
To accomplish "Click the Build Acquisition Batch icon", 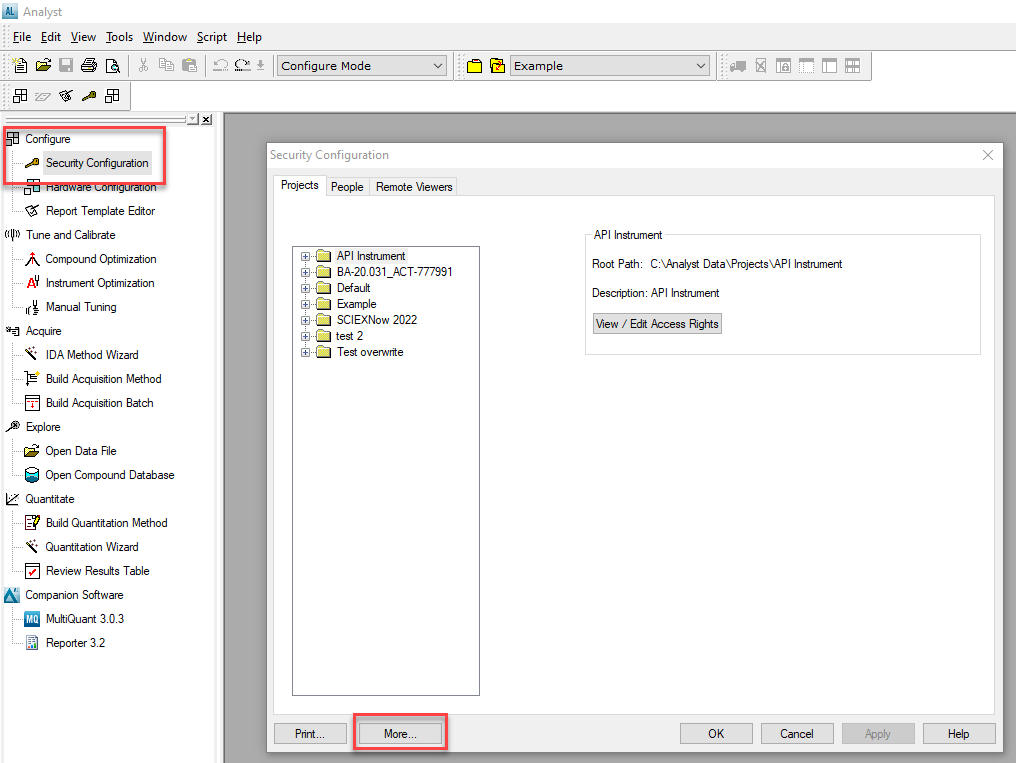I will coord(32,403).
